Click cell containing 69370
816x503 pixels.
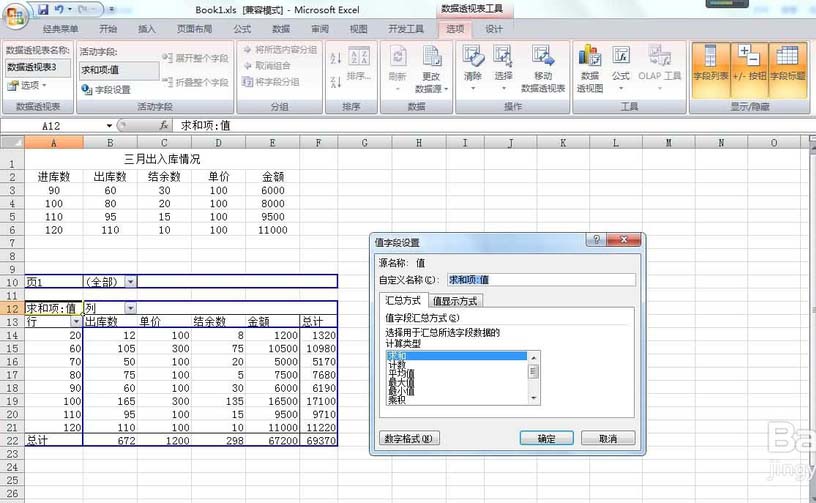[x=318, y=440]
